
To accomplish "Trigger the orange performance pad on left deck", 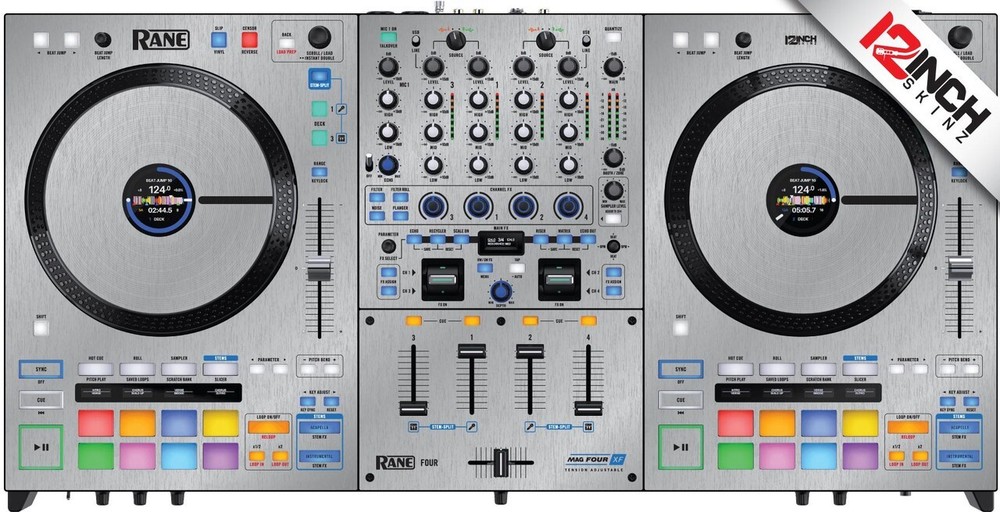I will coord(138,423).
